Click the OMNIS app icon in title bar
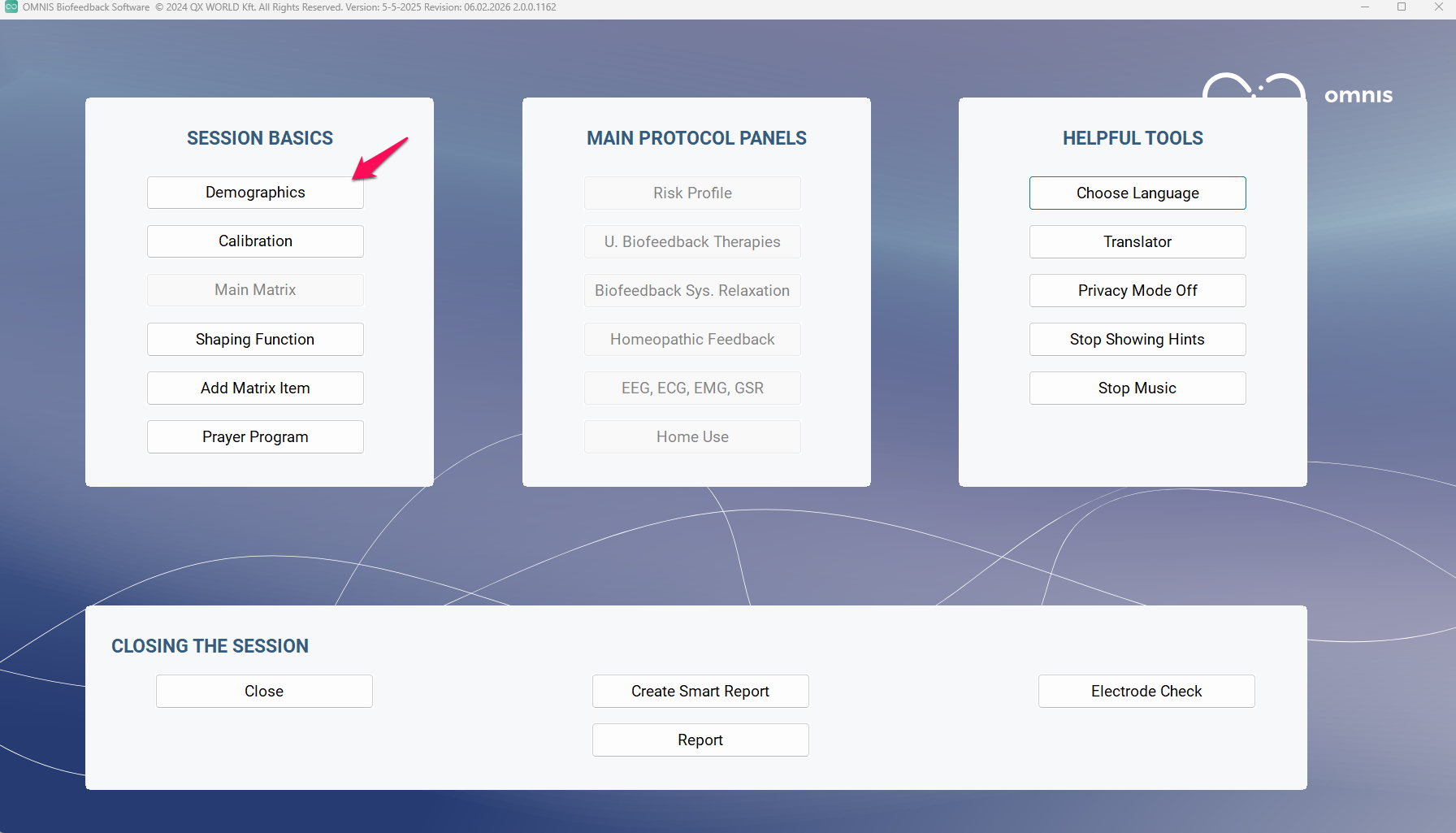The image size is (1456, 833). (x=11, y=7)
